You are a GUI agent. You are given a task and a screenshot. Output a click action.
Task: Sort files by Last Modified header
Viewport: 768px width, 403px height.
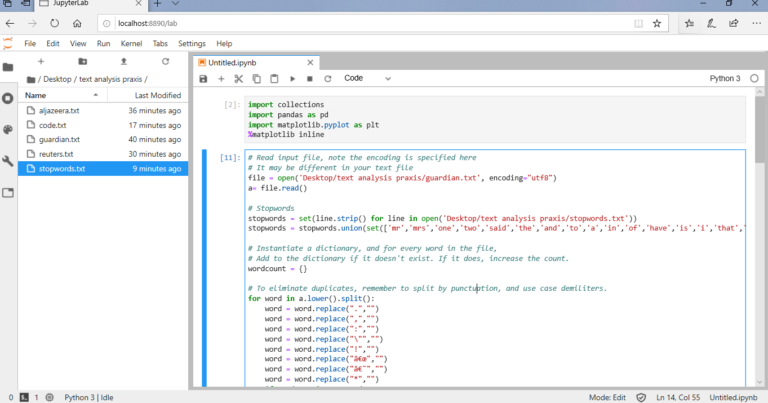point(148,95)
